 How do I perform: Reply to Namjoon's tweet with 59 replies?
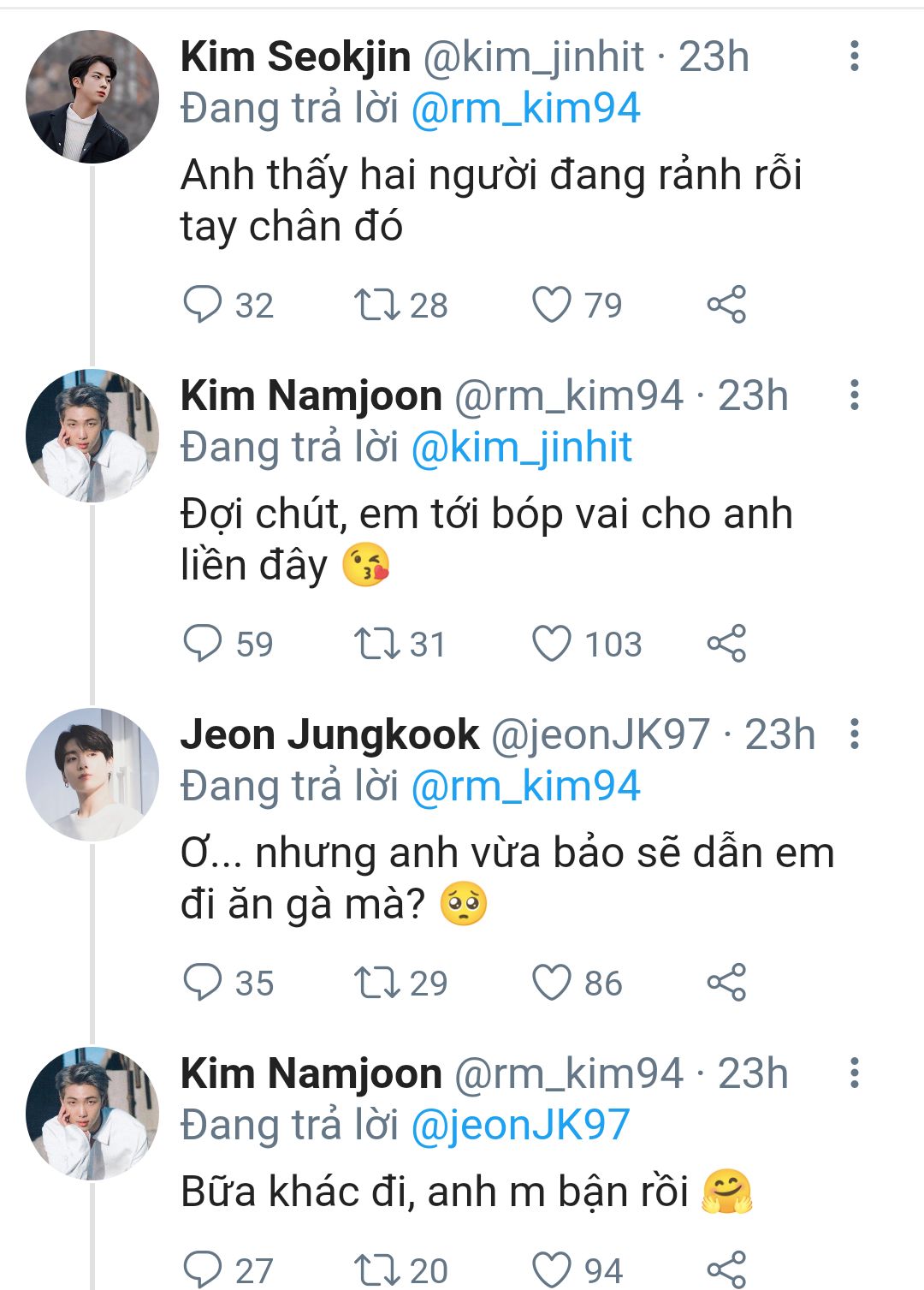coord(203,644)
